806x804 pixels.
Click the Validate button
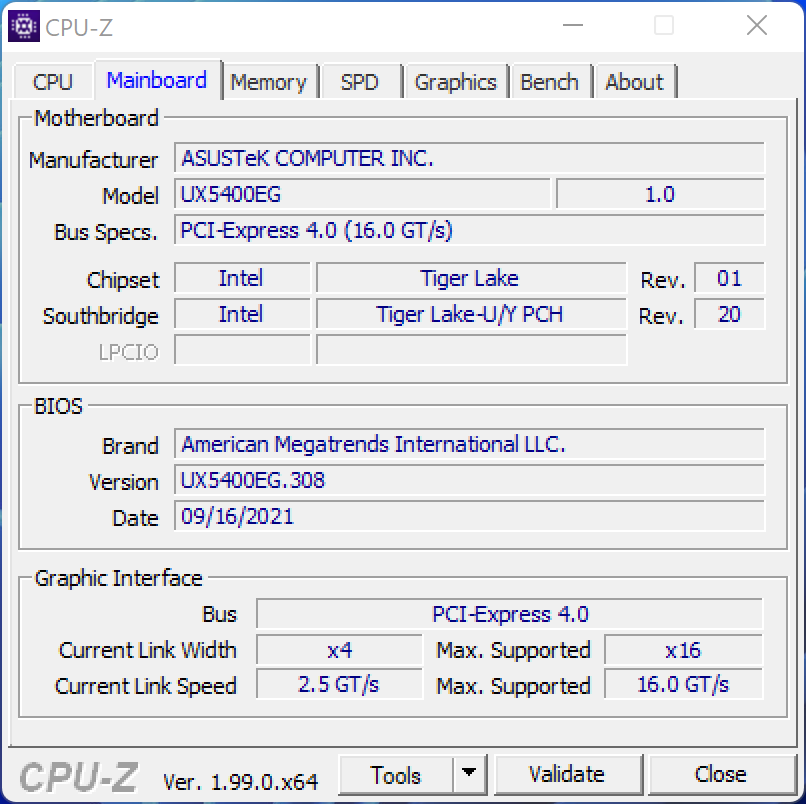click(x=567, y=775)
